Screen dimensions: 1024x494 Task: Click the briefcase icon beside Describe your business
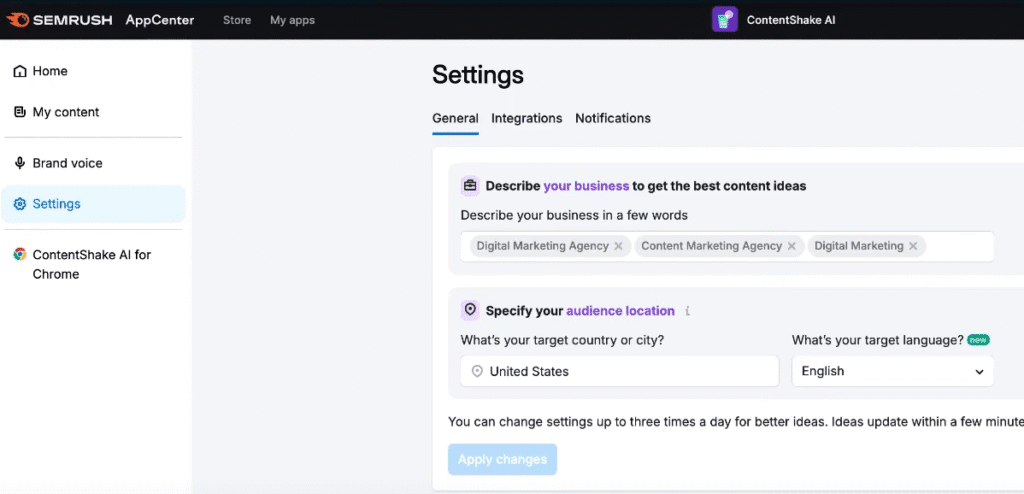click(470, 186)
